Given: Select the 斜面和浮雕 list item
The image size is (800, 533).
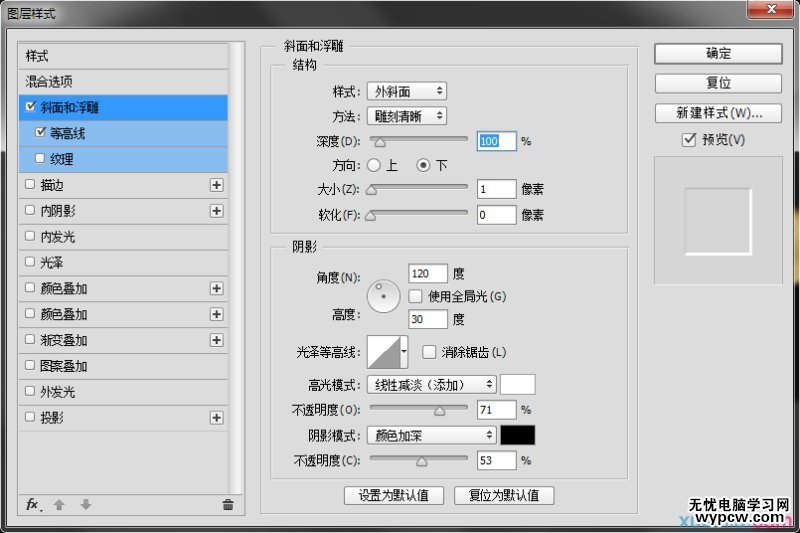Looking at the screenshot, I should pos(123,107).
